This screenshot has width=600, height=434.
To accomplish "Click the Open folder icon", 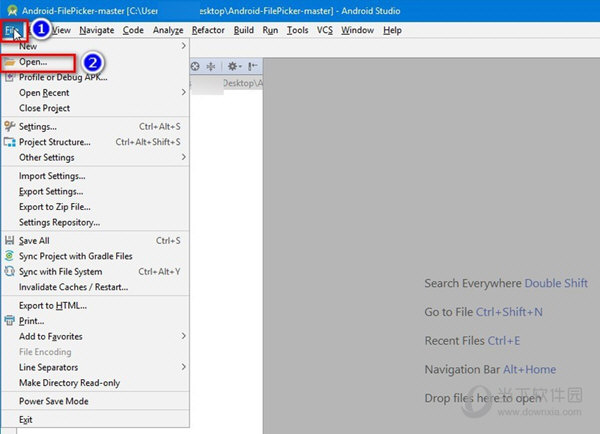I will point(10,62).
